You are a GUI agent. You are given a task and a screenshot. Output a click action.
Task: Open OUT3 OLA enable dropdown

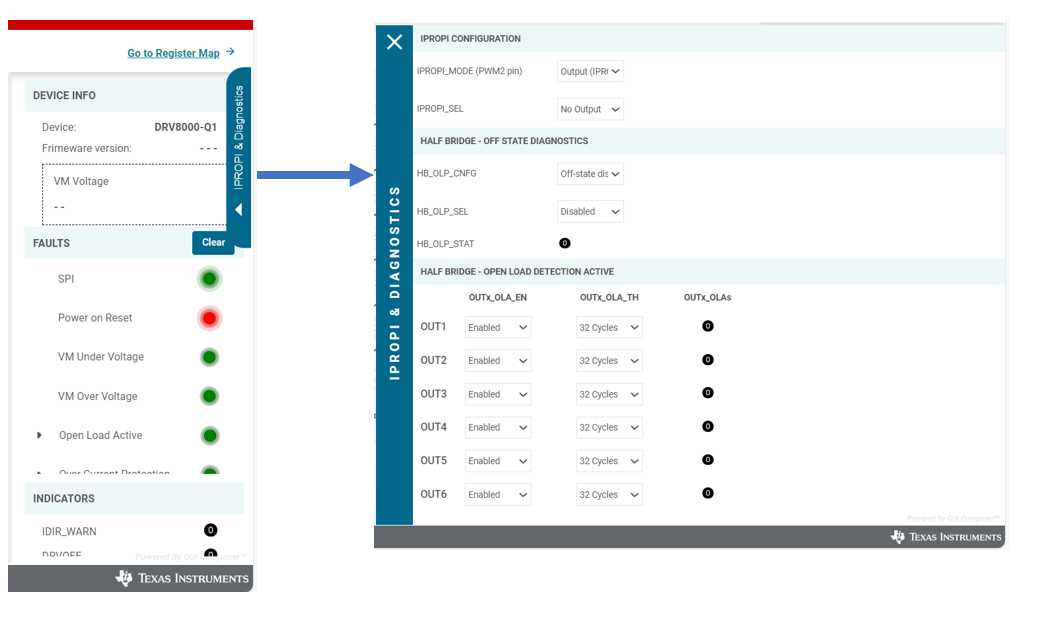[x=498, y=394]
